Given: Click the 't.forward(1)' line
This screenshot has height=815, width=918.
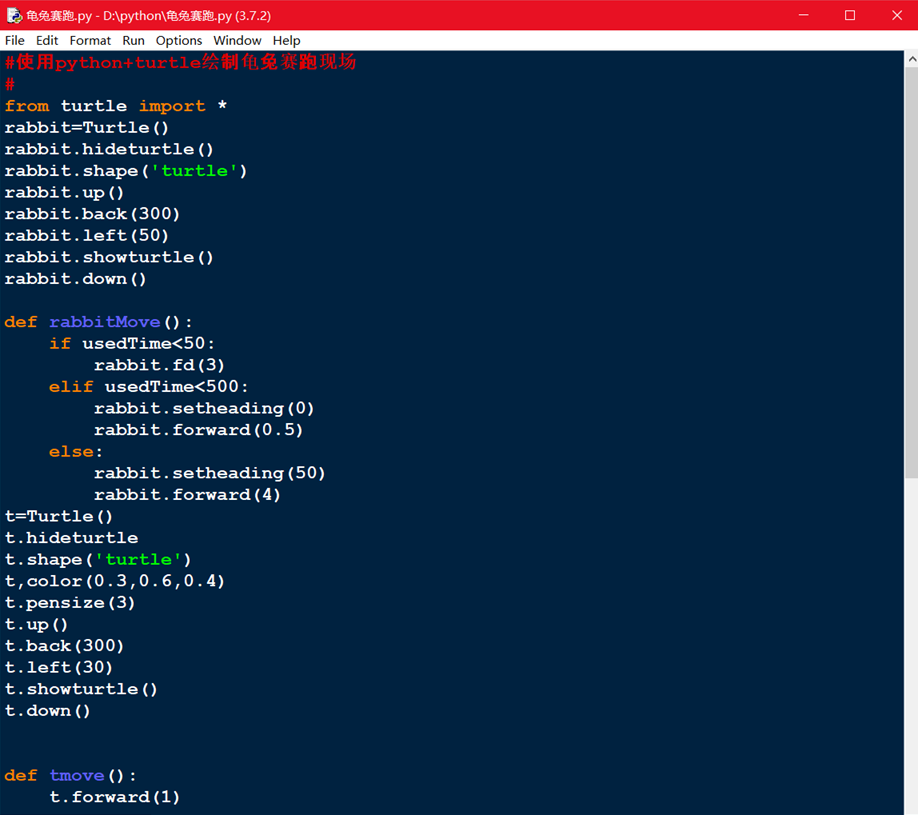Looking at the screenshot, I should pyautogui.click(x=115, y=797).
